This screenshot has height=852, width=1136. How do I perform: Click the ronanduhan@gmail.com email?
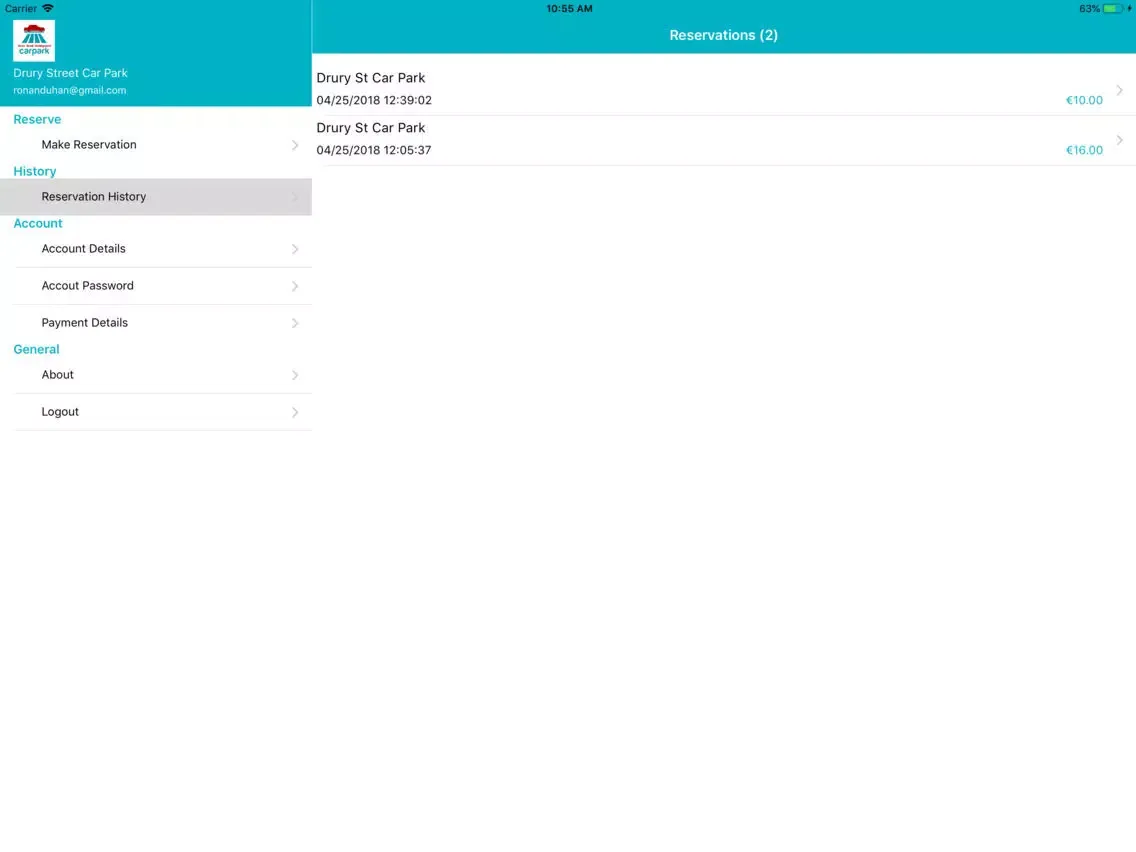pyautogui.click(x=70, y=90)
